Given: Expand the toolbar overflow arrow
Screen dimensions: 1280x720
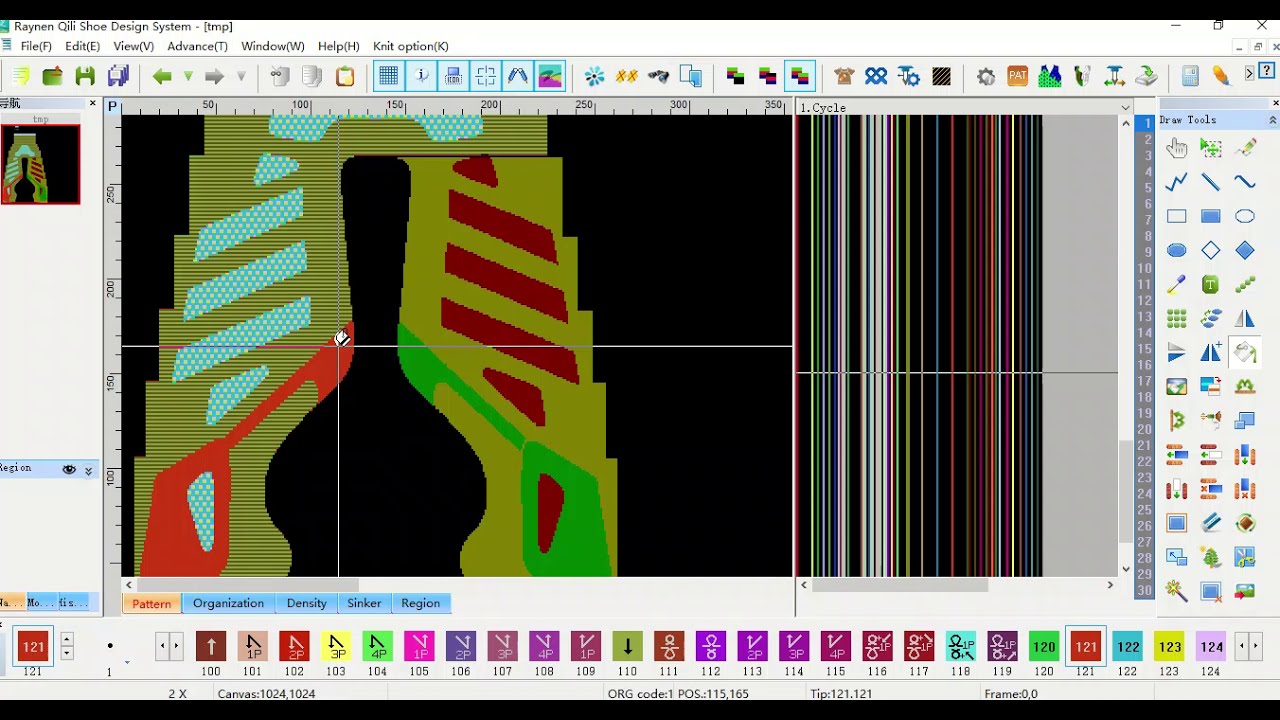Looking at the screenshot, I should pyautogui.click(x=1249, y=74).
